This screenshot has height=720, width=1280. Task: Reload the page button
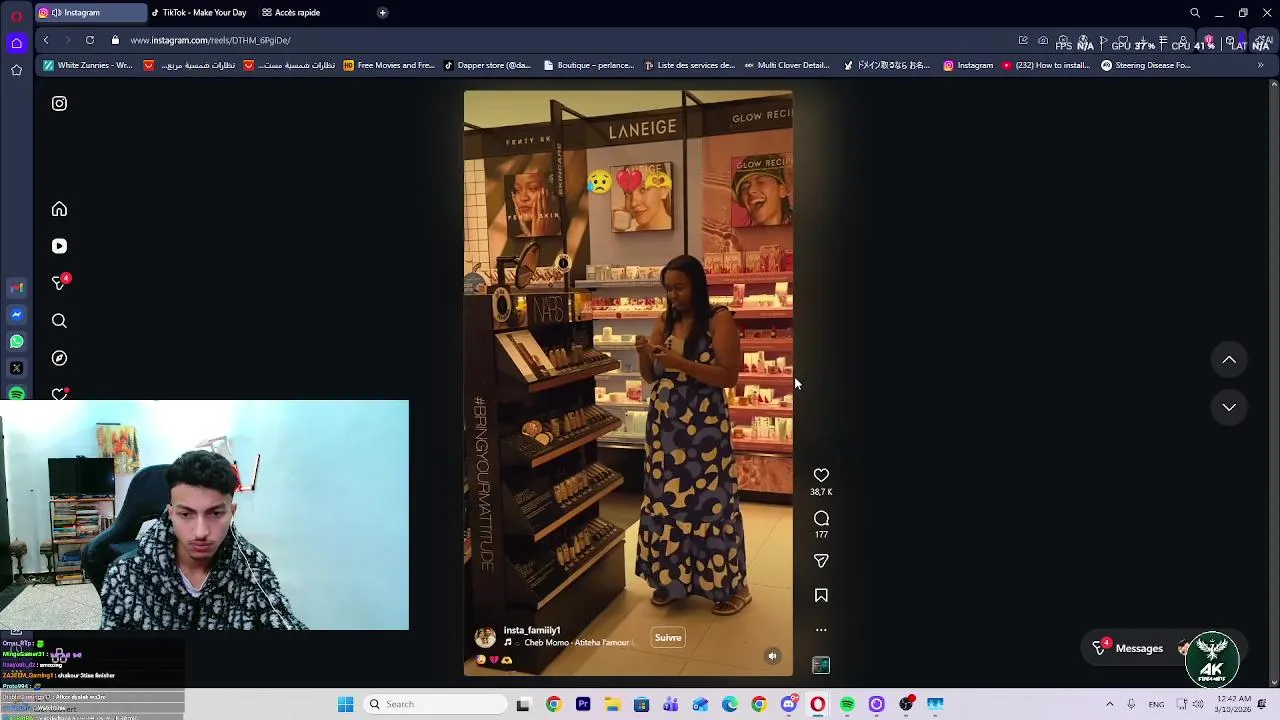click(x=90, y=40)
